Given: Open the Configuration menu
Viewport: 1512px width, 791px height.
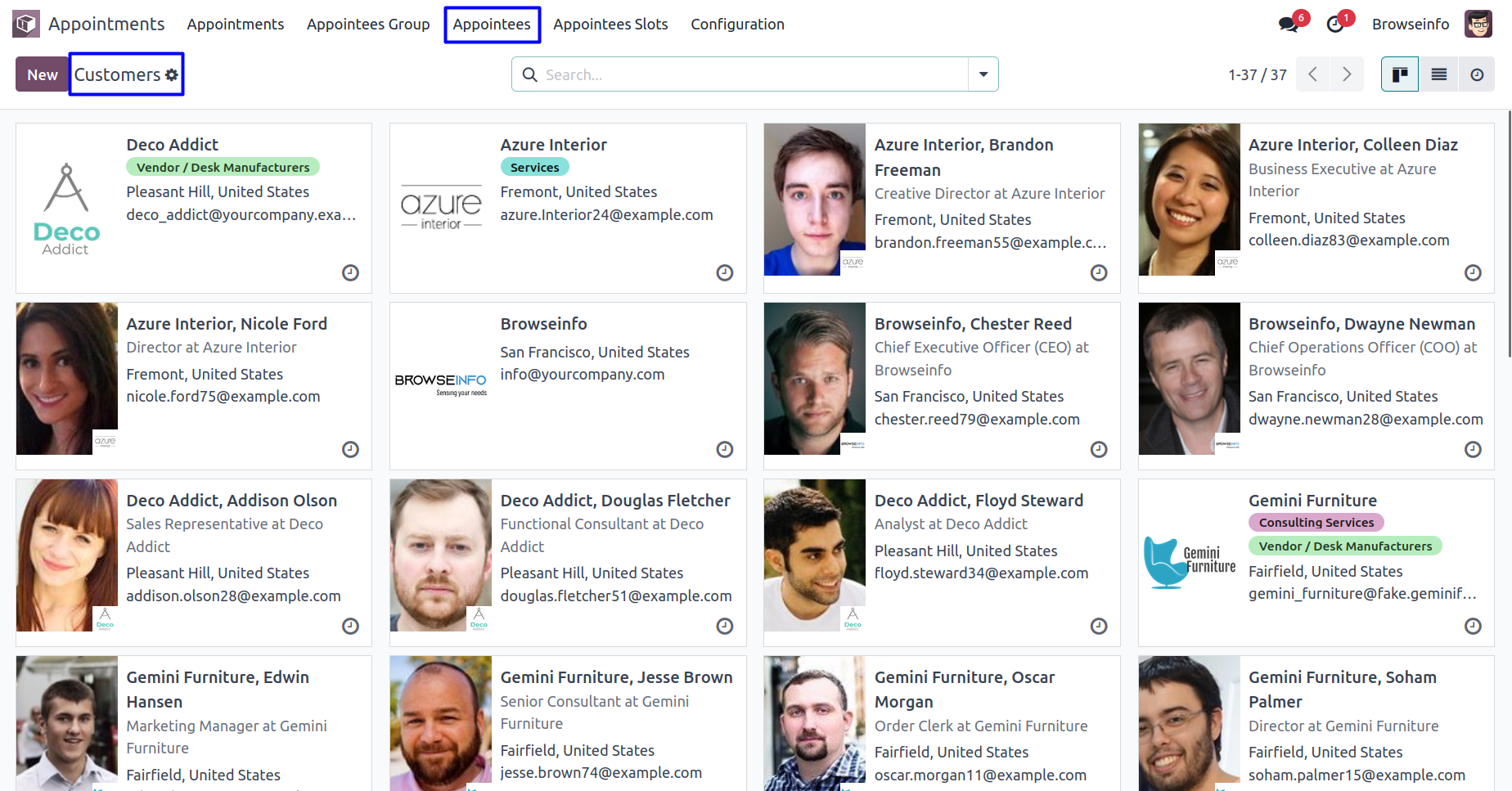Looking at the screenshot, I should coord(736,25).
